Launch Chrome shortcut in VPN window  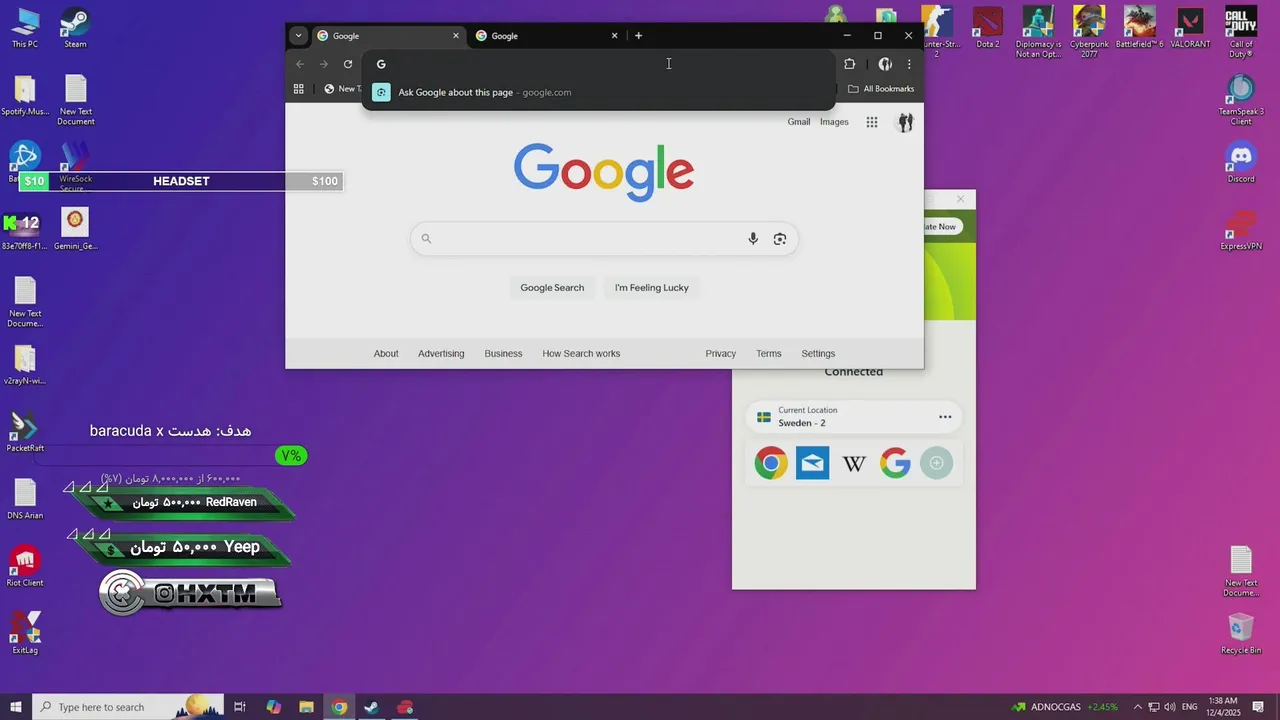(770, 463)
